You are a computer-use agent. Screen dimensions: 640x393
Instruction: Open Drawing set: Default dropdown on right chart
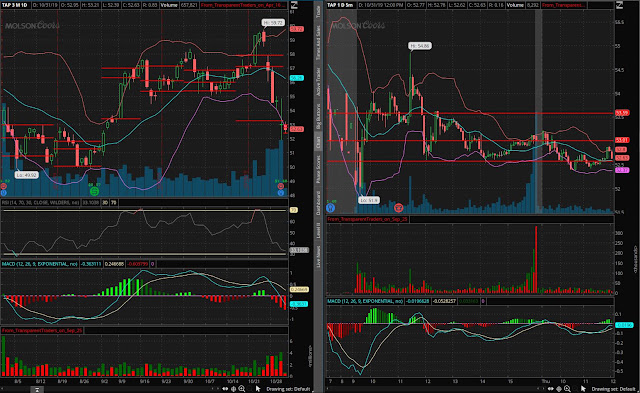click(613, 389)
